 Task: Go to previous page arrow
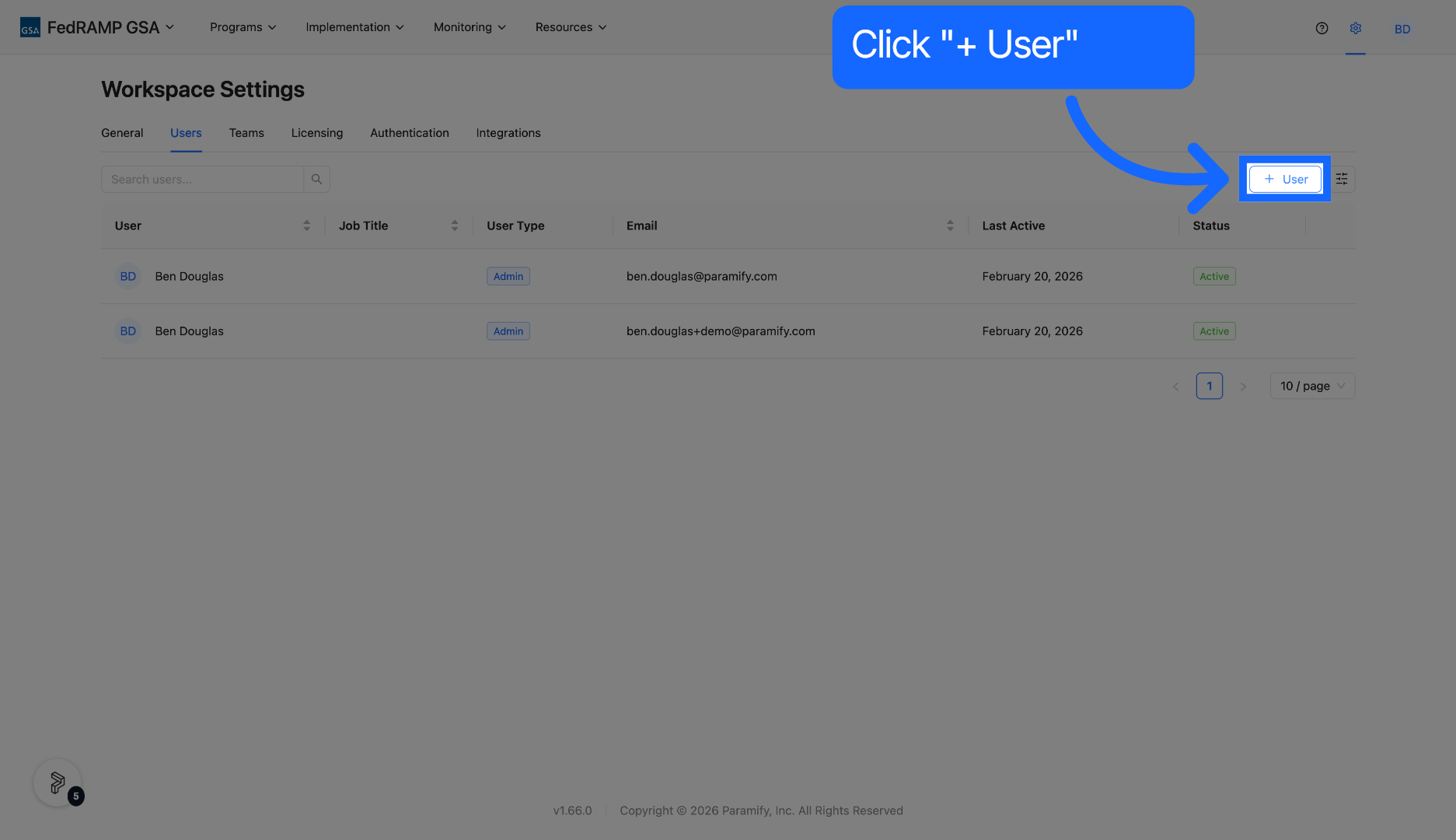tap(1175, 386)
